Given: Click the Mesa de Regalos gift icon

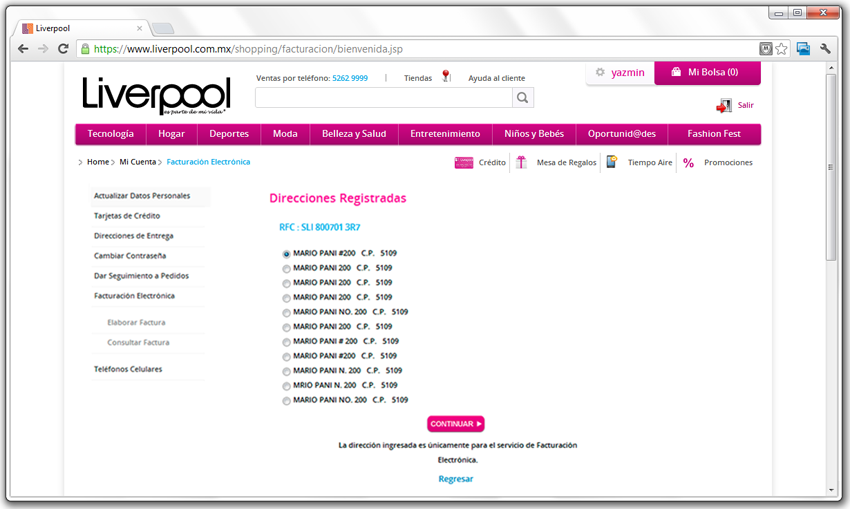Looking at the screenshot, I should coord(521,162).
